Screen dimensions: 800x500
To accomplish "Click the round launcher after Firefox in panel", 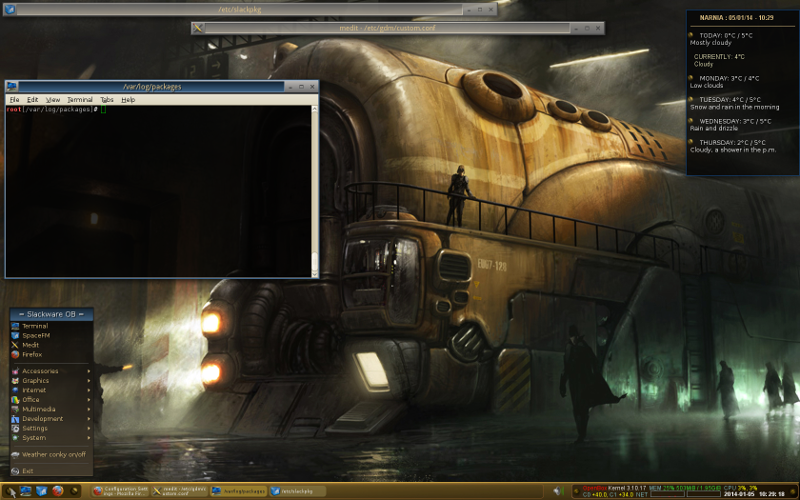I will [x=74, y=491].
